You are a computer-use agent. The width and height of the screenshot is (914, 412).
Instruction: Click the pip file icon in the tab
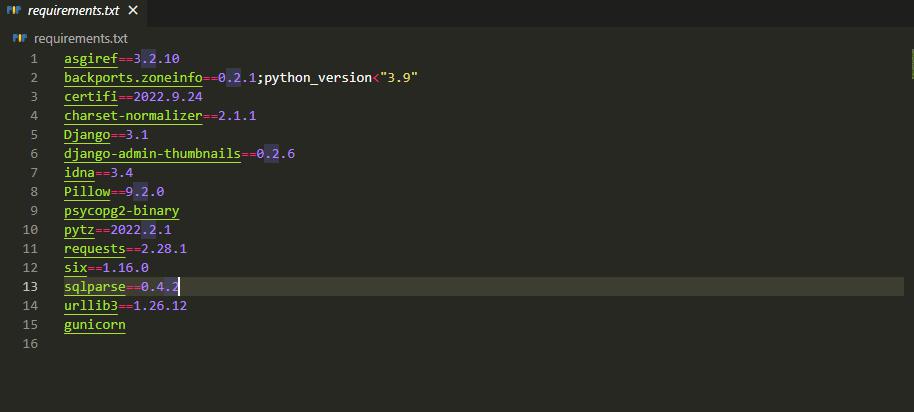[x=13, y=10]
